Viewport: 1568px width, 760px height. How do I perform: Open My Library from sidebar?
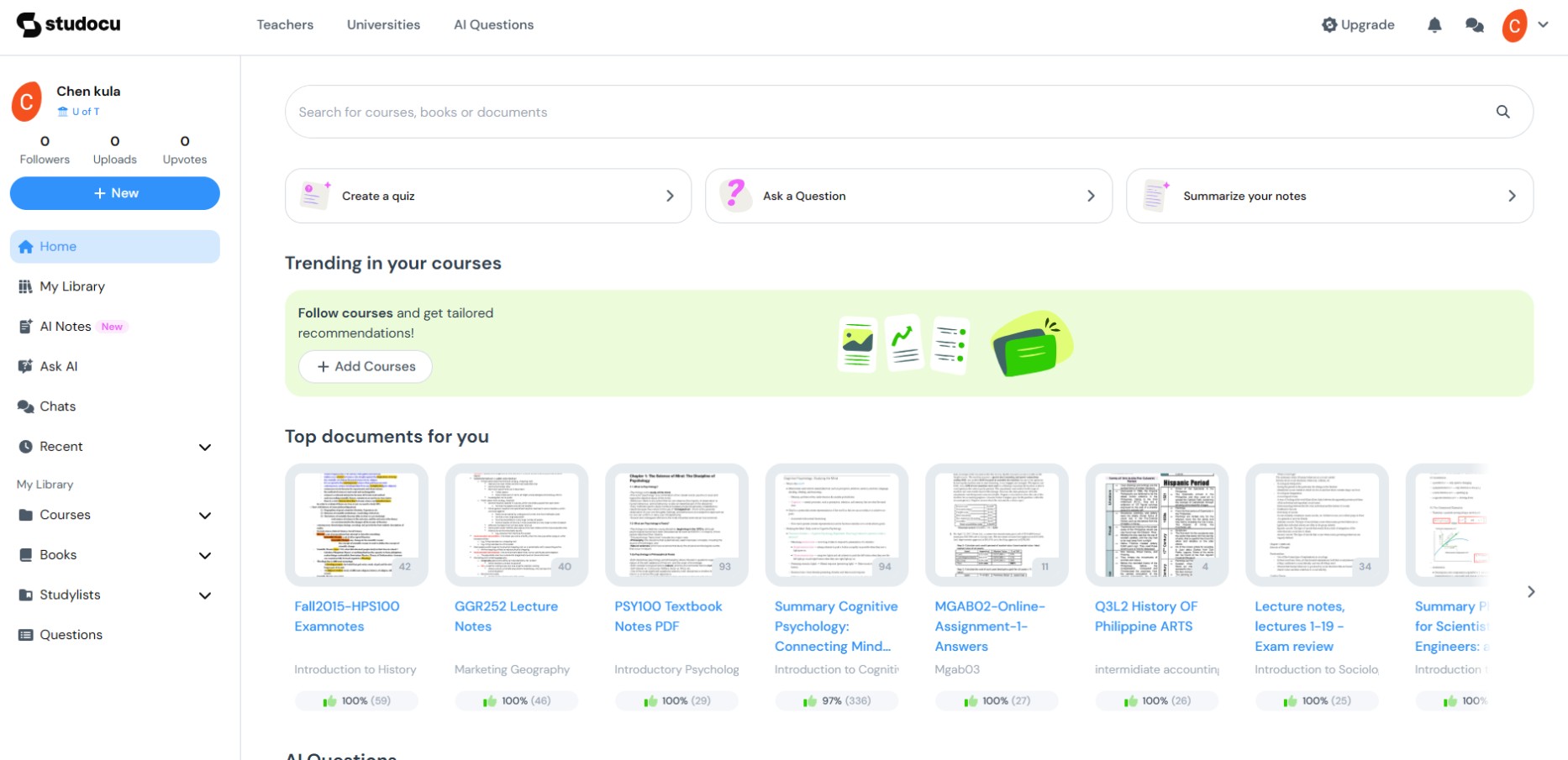coord(72,286)
